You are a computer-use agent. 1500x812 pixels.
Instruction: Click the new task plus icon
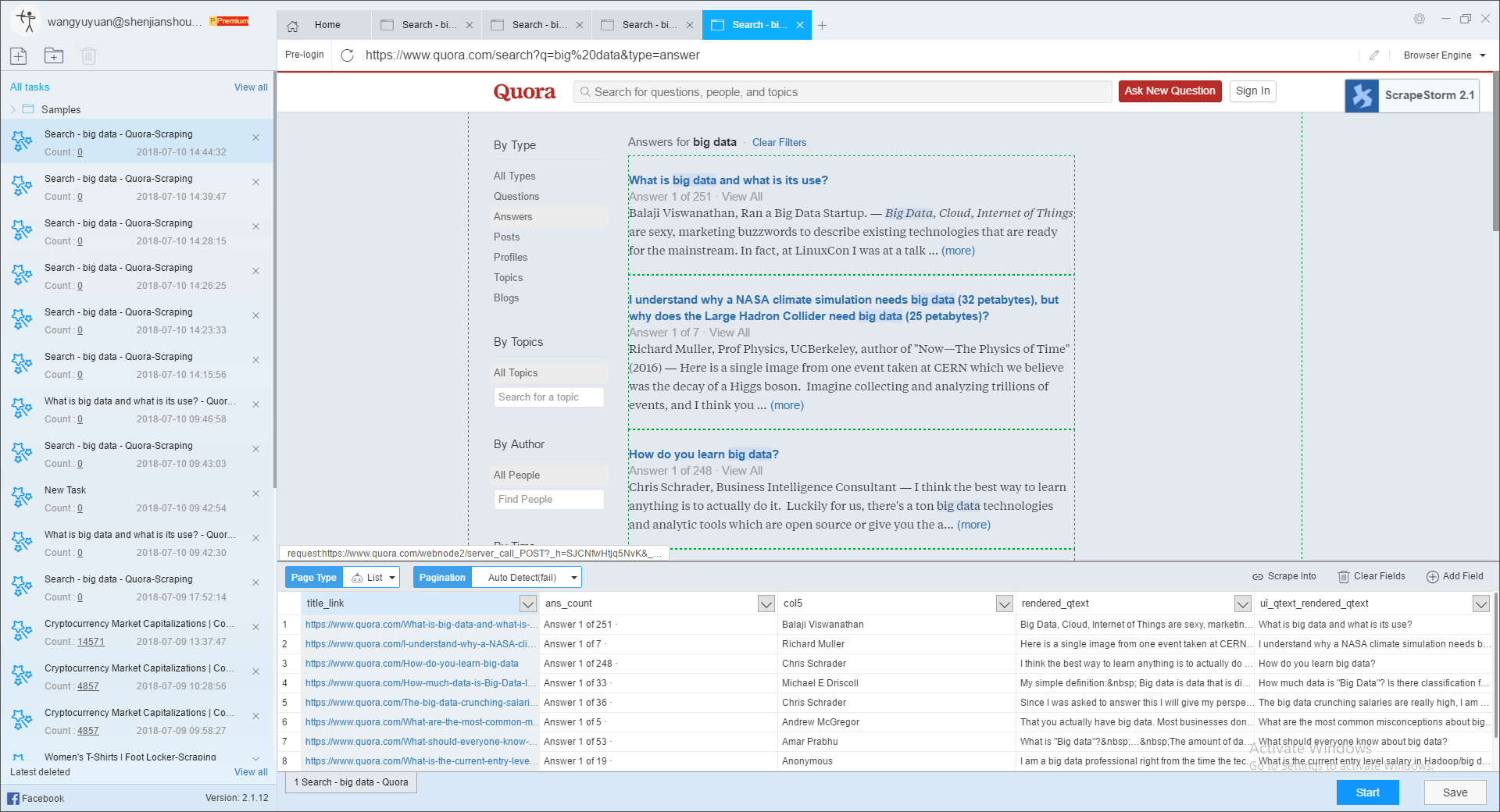point(19,55)
